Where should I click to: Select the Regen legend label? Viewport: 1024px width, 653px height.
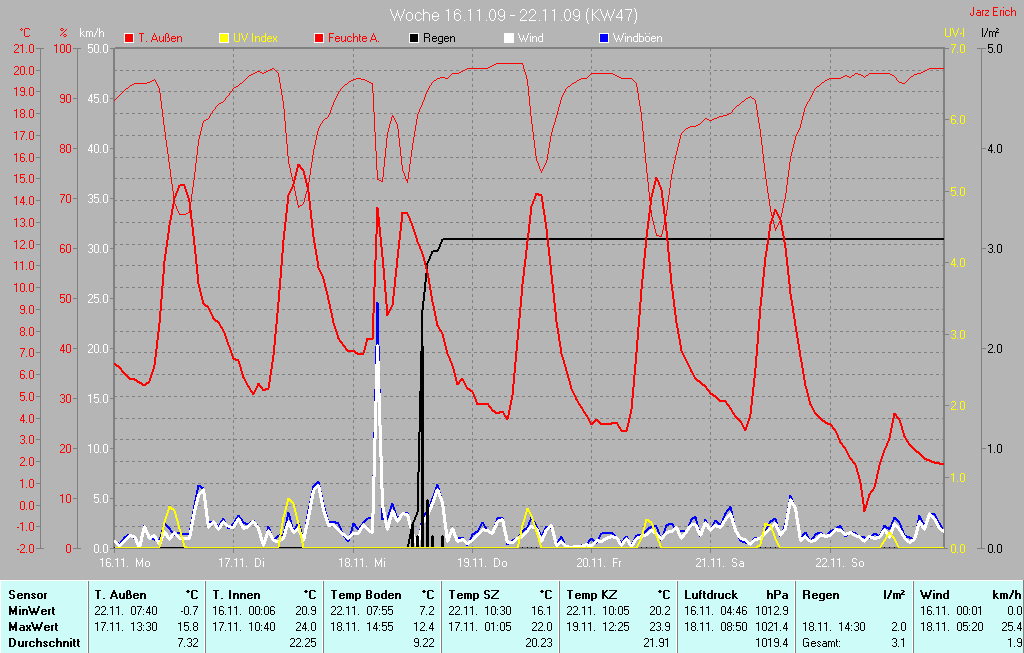[x=440, y=38]
